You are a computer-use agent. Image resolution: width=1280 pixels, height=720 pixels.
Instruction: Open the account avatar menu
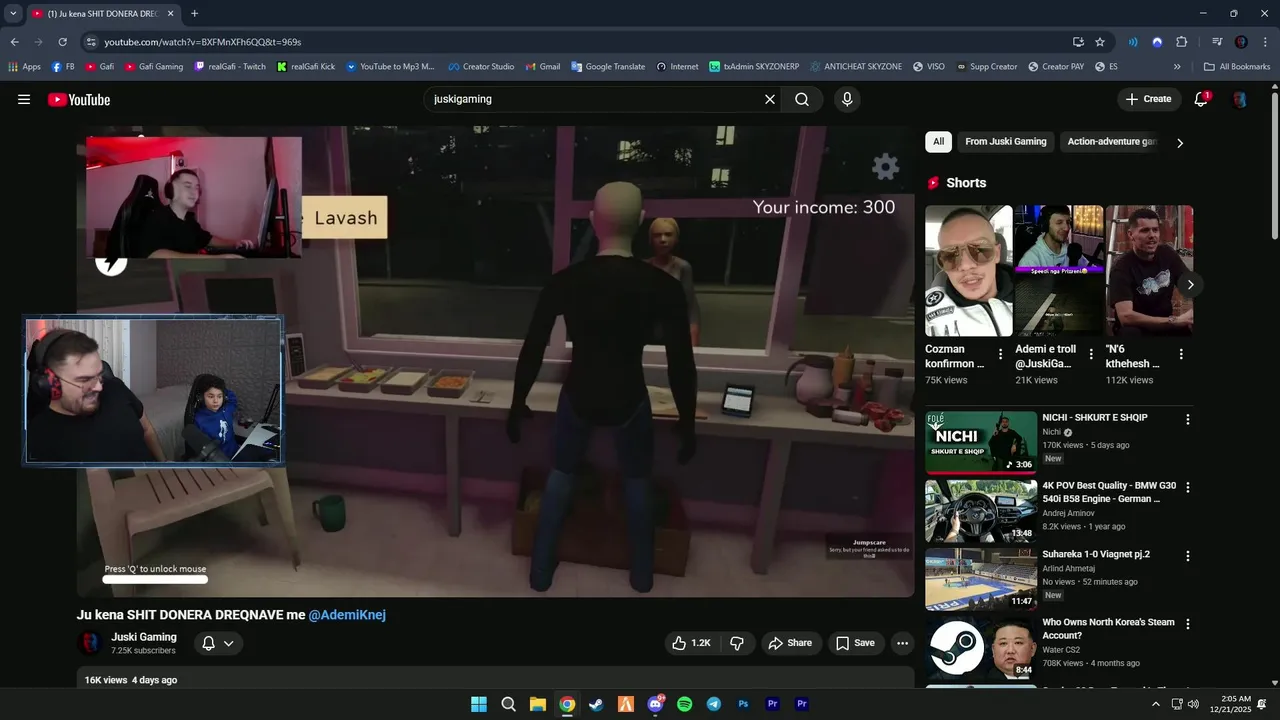[1240, 99]
